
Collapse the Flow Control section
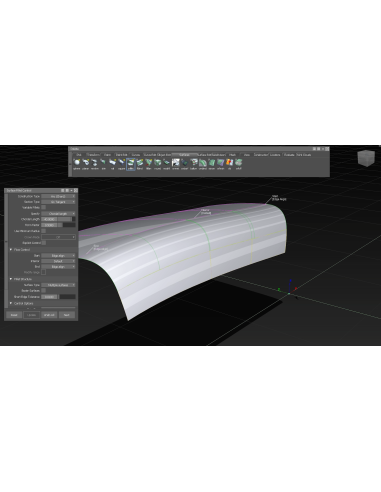click(x=11, y=249)
